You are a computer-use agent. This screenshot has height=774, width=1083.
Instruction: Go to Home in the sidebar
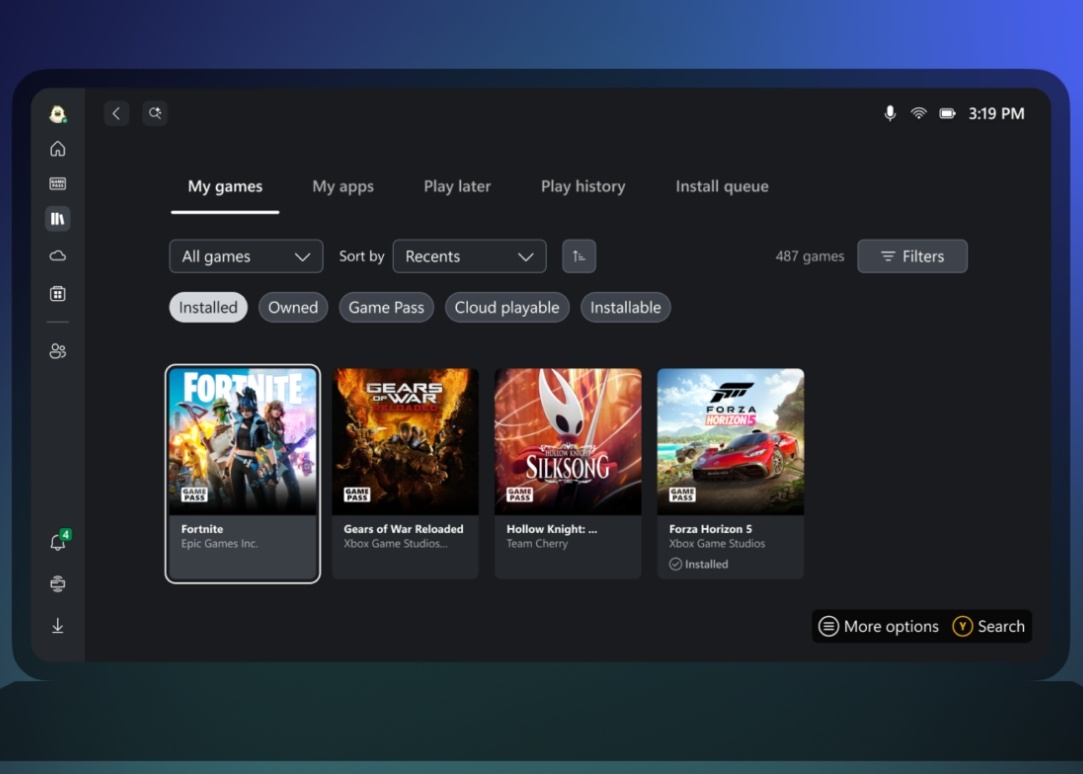(57, 148)
